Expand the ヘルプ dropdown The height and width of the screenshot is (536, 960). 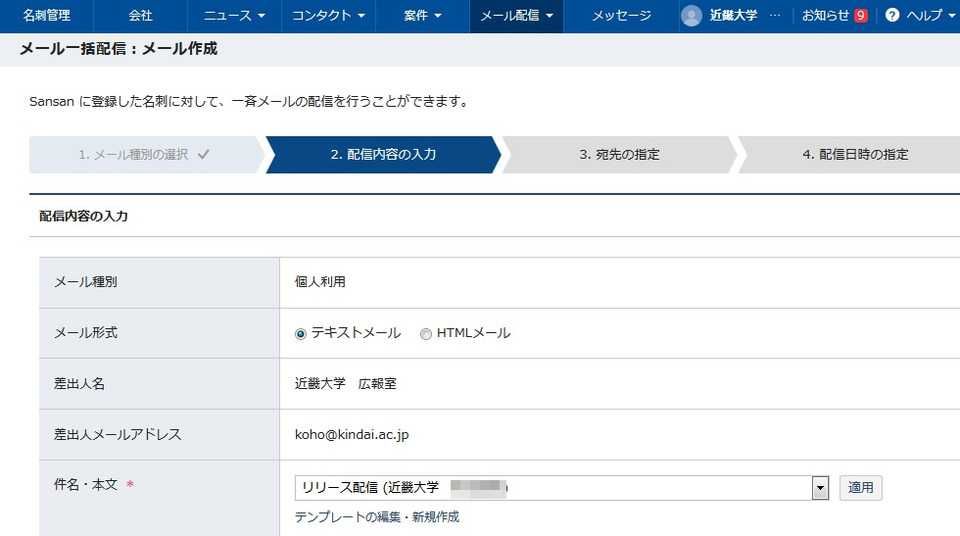coord(930,15)
